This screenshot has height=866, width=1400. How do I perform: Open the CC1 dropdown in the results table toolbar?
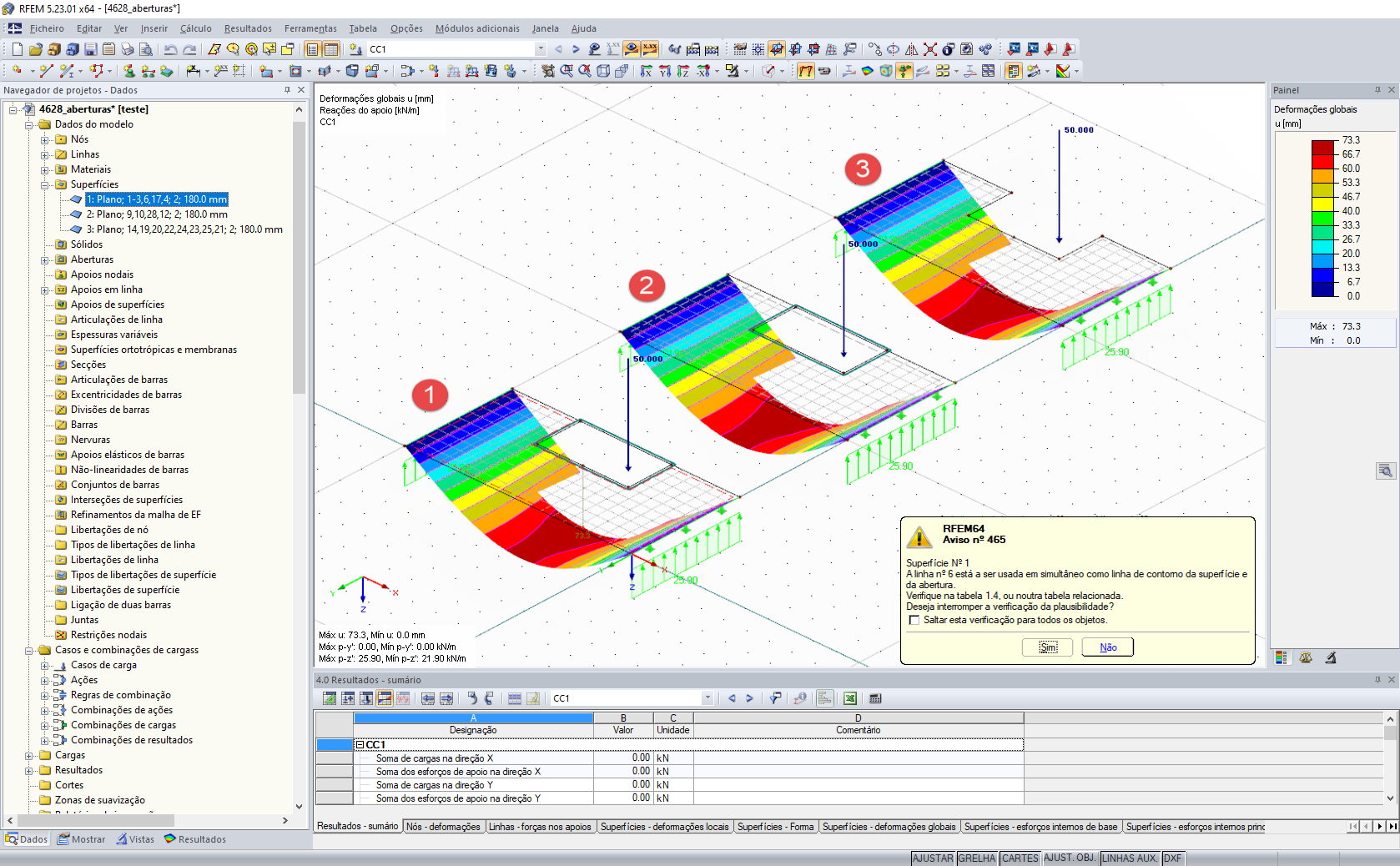[x=708, y=698]
